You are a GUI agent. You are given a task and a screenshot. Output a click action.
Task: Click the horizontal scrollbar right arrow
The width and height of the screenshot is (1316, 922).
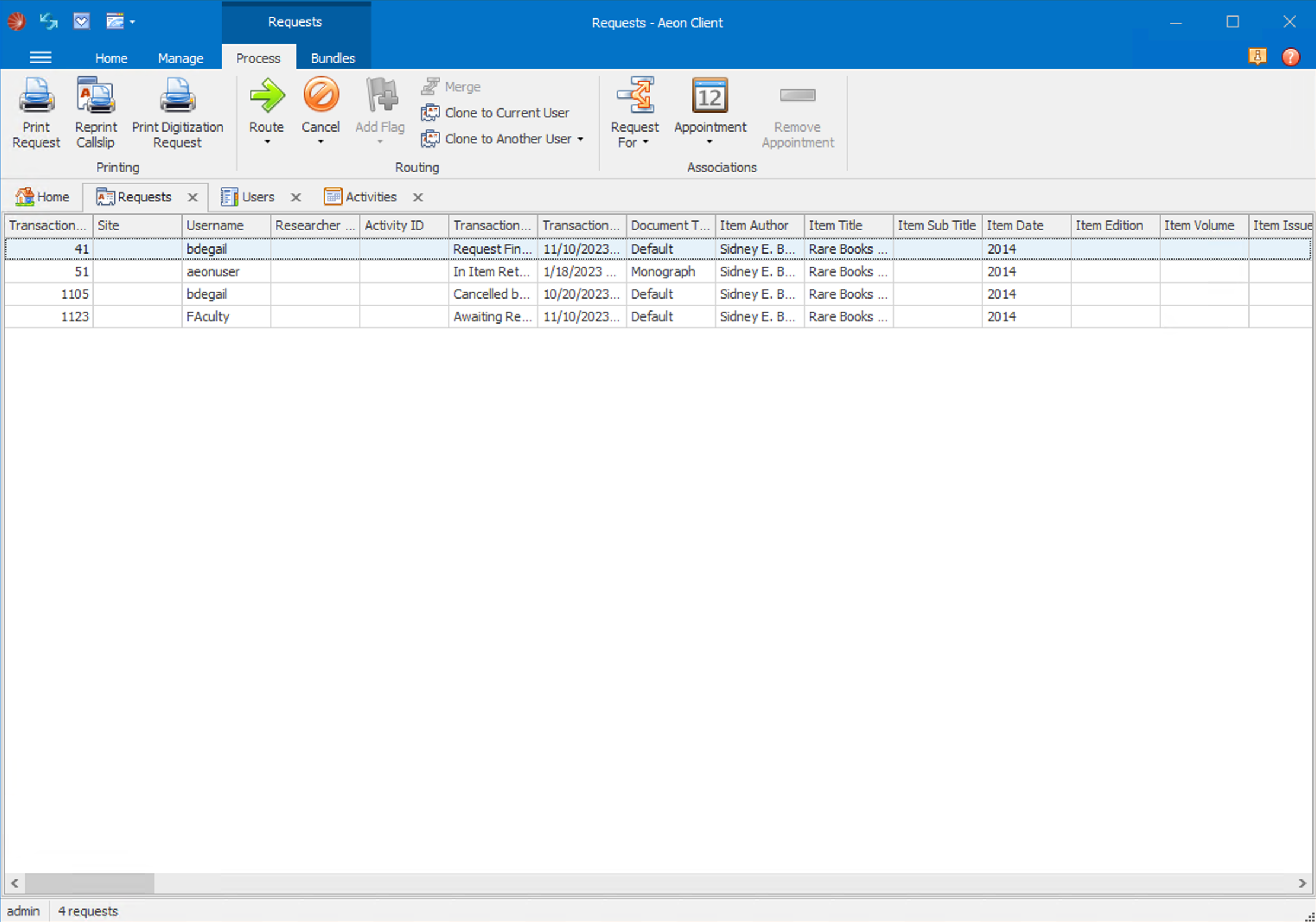[x=1302, y=883]
